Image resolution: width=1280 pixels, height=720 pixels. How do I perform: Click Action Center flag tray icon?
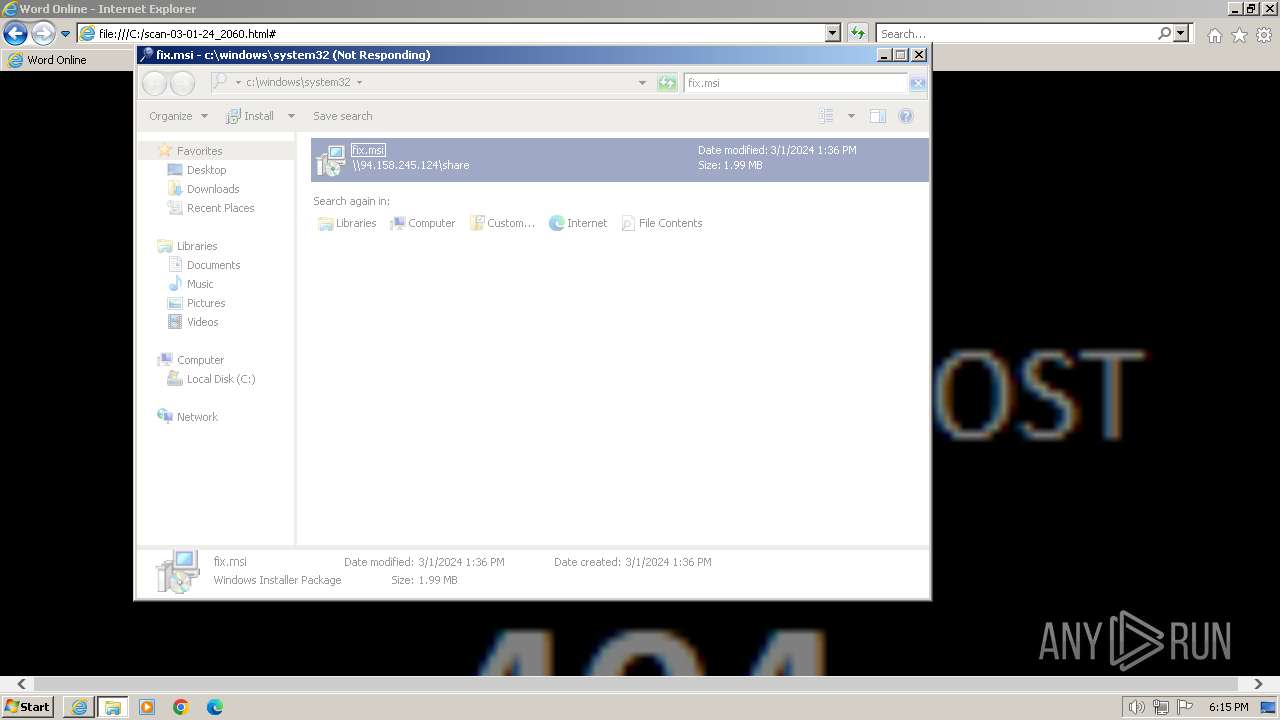(x=1185, y=707)
